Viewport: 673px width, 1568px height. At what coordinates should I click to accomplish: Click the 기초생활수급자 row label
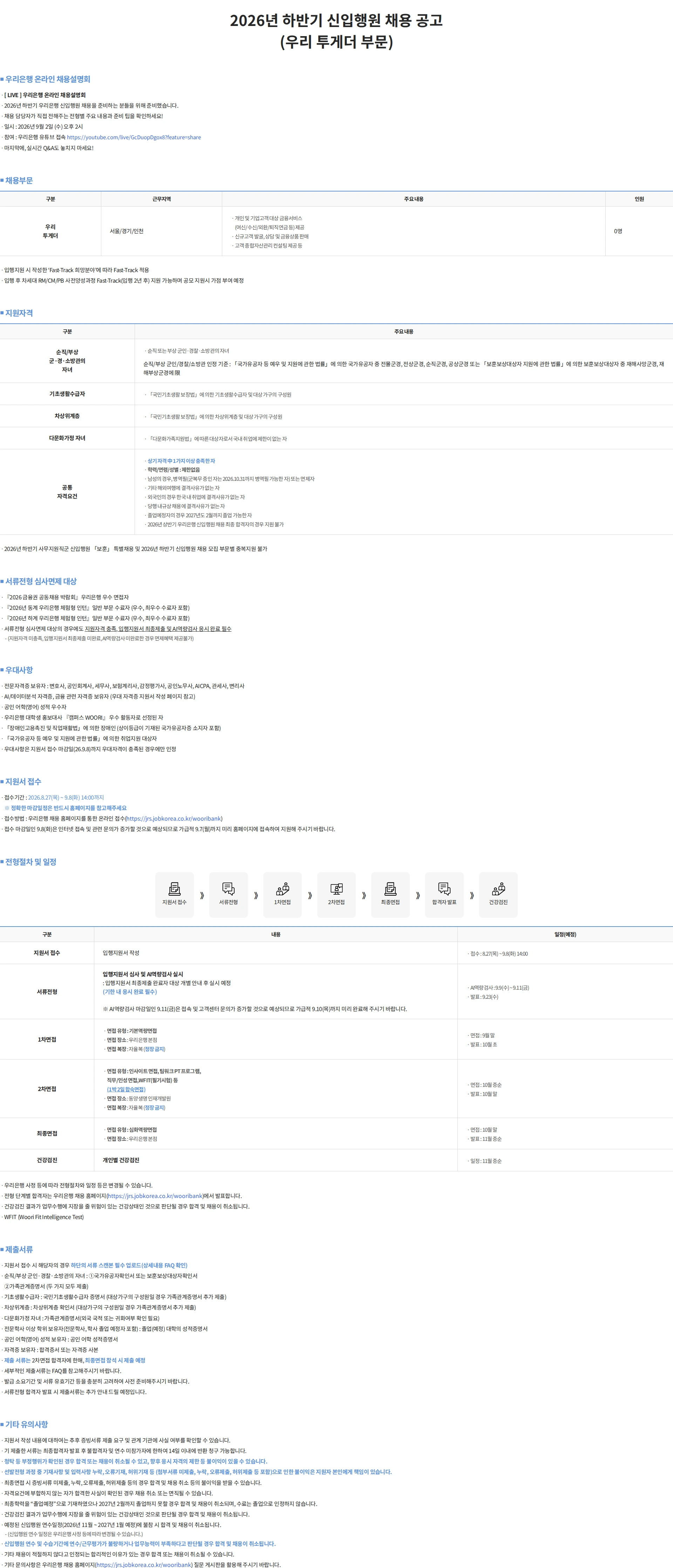tap(67, 394)
